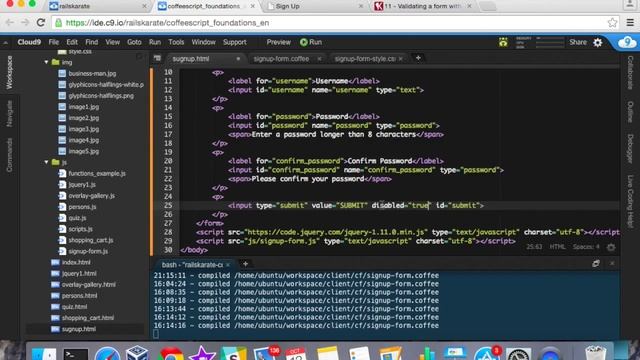Open the Tools menu
This screenshot has height=360, width=640.
(176, 42)
